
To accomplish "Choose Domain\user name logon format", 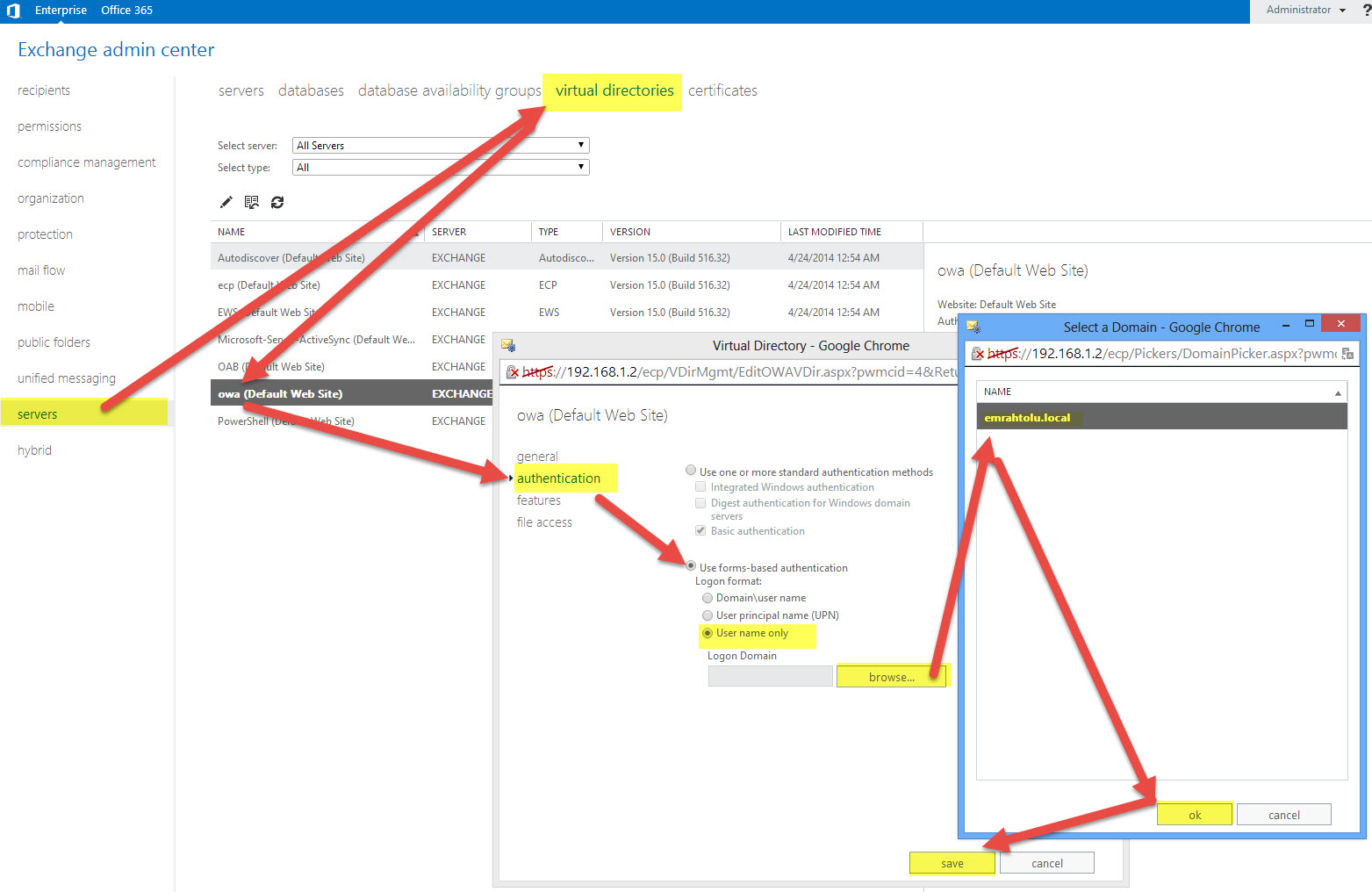I will (x=708, y=598).
